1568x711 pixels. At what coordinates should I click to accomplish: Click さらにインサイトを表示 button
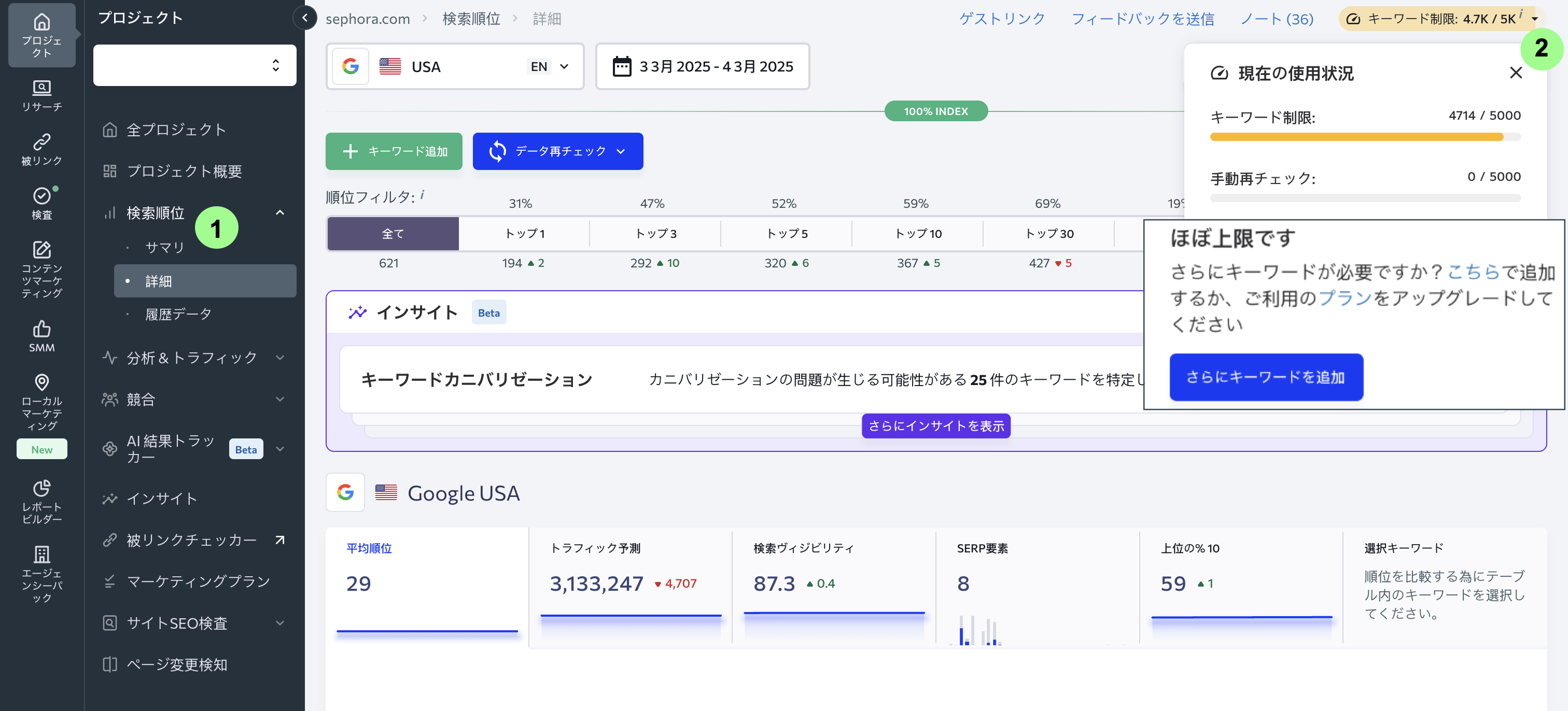(936, 426)
